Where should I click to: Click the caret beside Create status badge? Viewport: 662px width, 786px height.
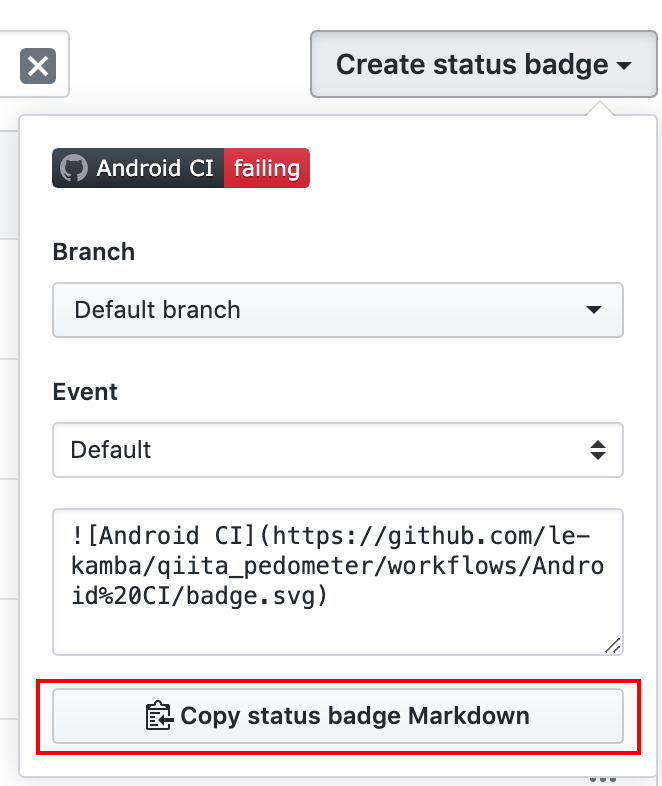pyautogui.click(x=624, y=66)
